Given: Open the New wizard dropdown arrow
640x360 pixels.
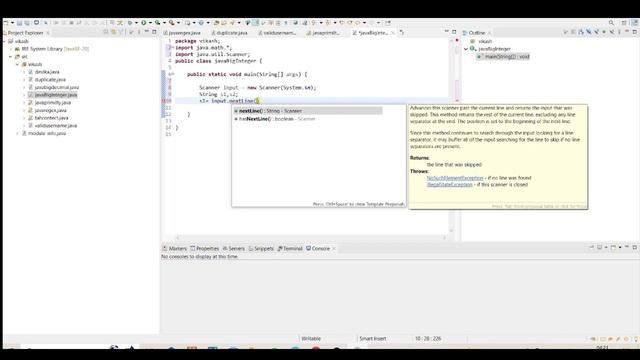Looking at the screenshot, I should click(x=12, y=23).
